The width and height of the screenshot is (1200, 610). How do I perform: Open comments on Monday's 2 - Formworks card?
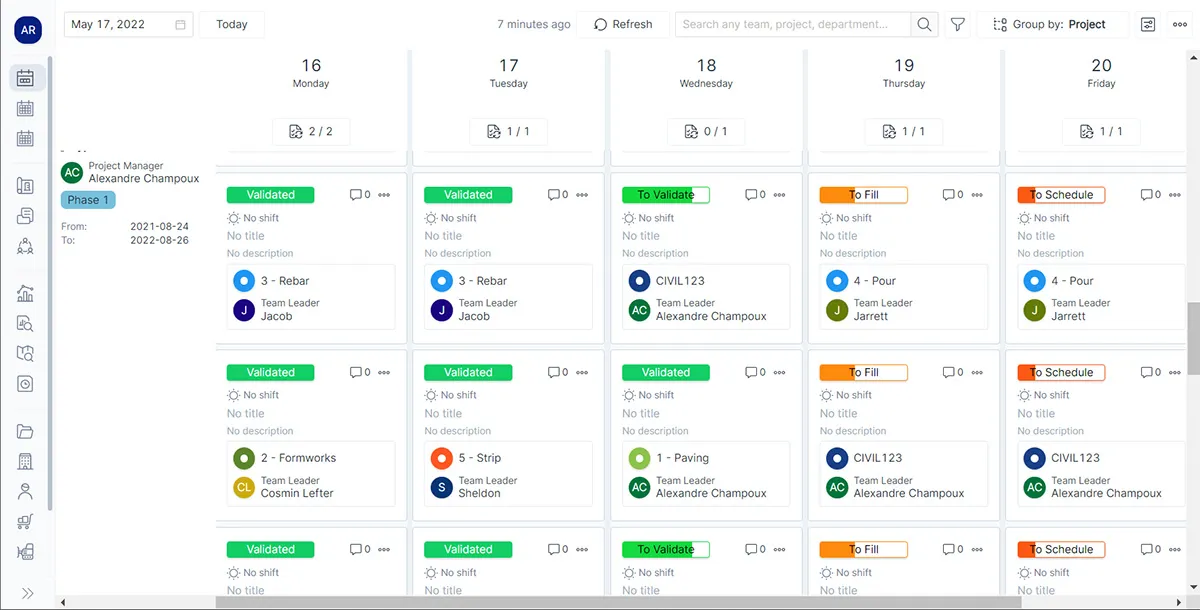click(360, 372)
